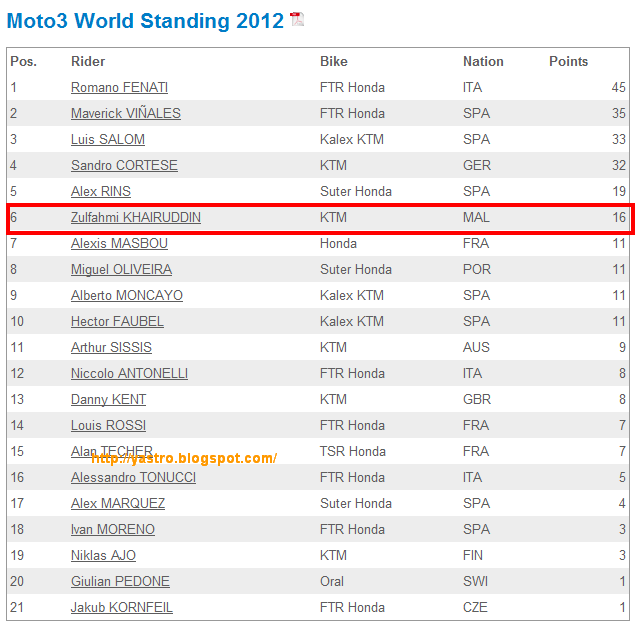Screen dimensions: 640x631
Task: Open Alex MARQUEZ rider link
Action: [118, 503]
